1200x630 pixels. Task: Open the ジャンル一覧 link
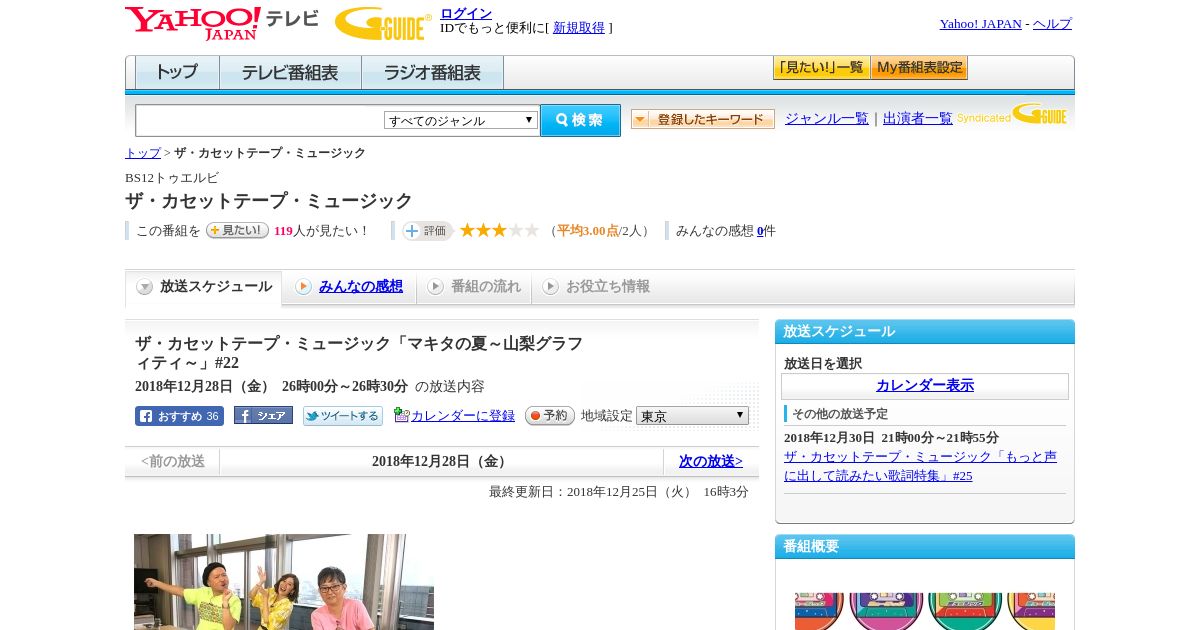click(826, 118)
